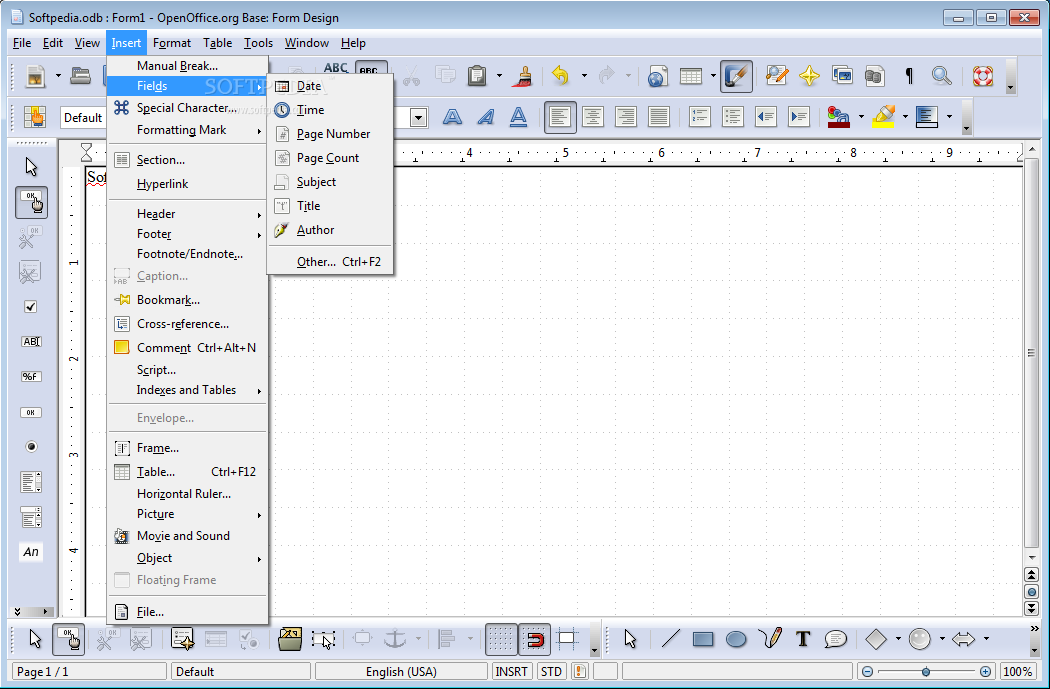The height and width of the screenshot is (689, 1050).
Task: Open the Window menu
Action: [x=307, y=43]
